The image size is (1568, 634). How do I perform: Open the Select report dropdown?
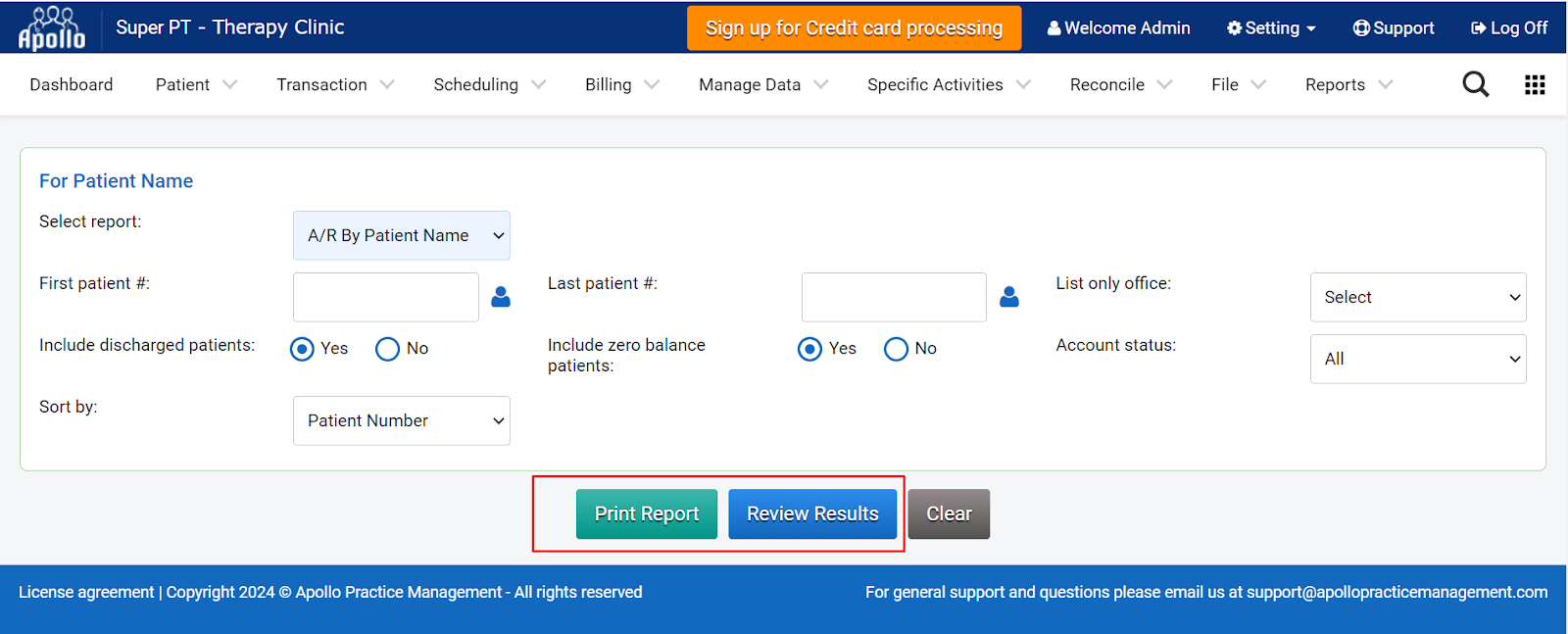[x=402, y=235]
